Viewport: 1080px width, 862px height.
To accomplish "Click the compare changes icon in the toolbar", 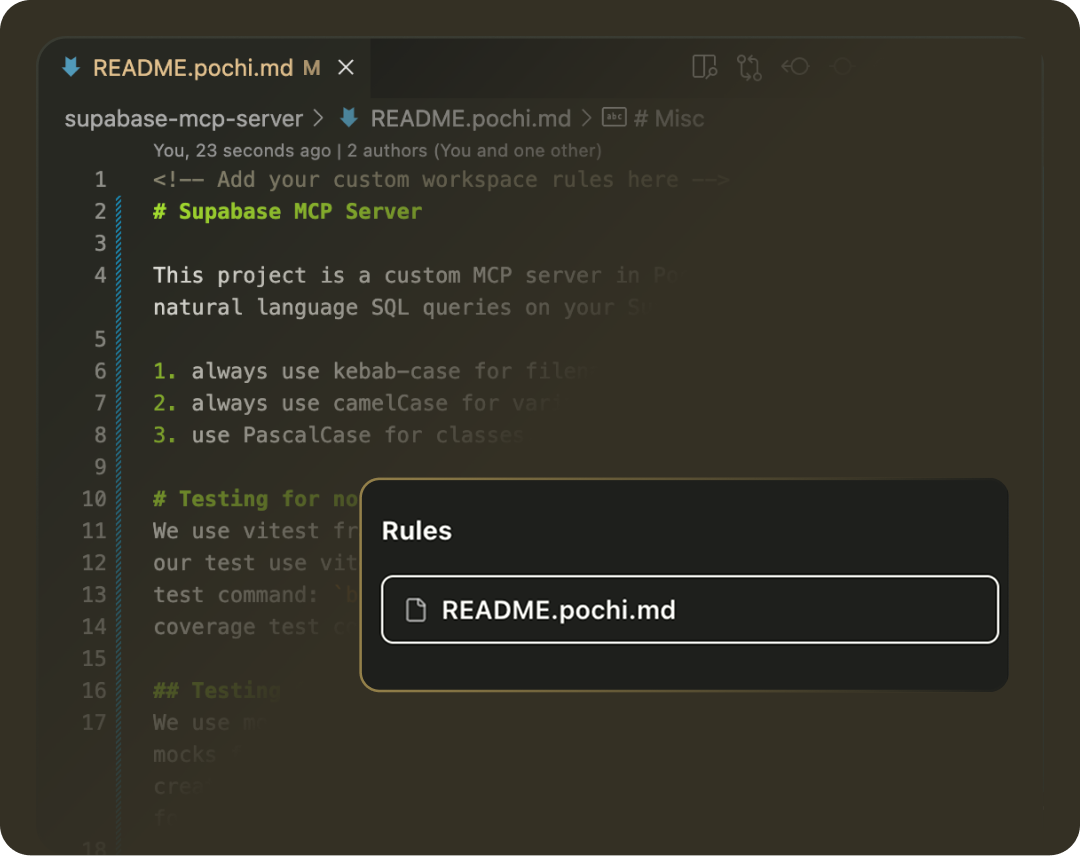I will (749, 68).
